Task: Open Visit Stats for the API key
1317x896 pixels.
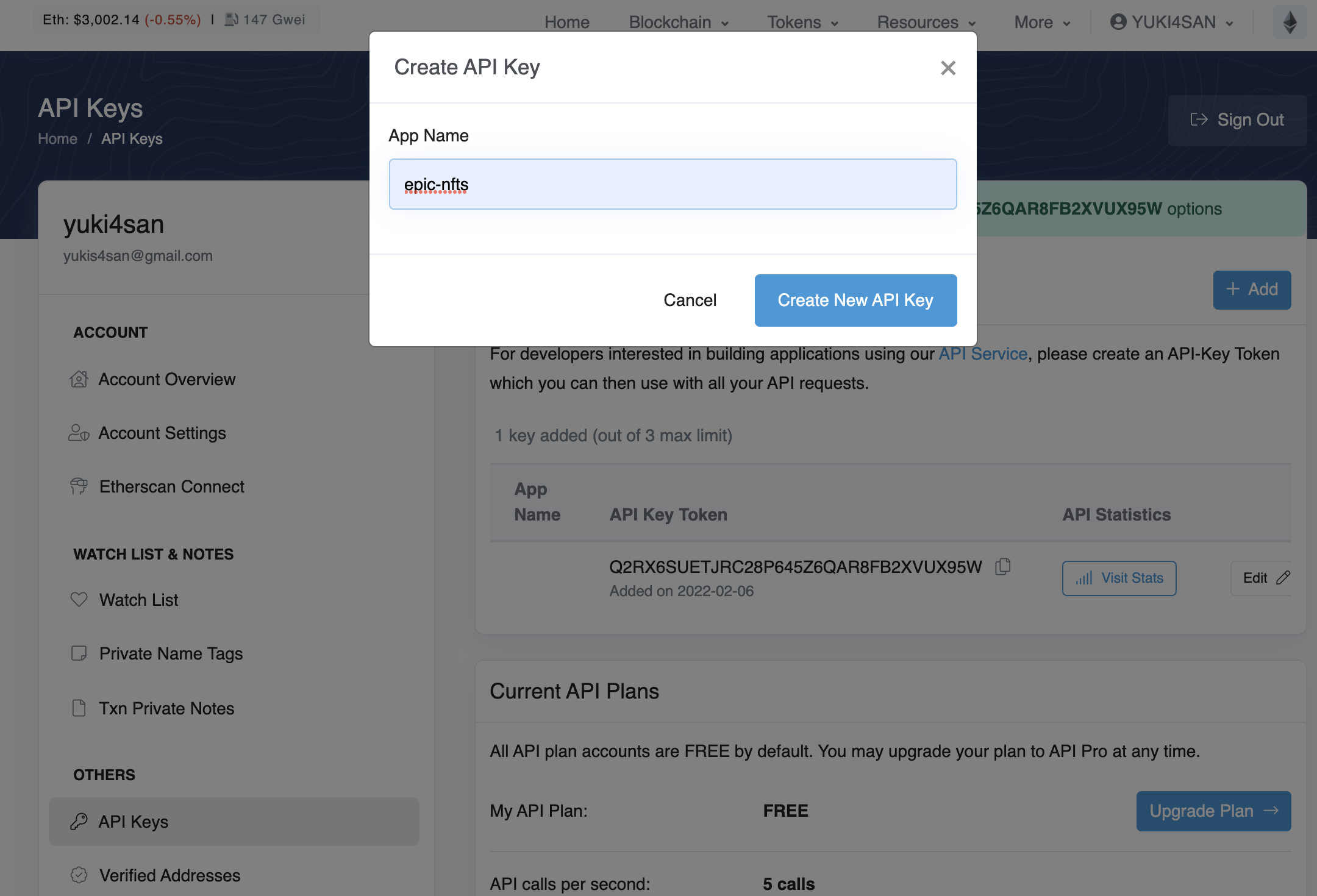Action: 1119,578
